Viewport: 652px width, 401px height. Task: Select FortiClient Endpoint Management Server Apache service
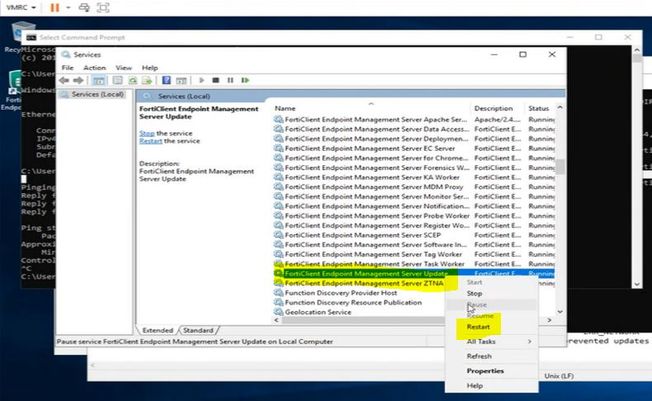(414, 119)
